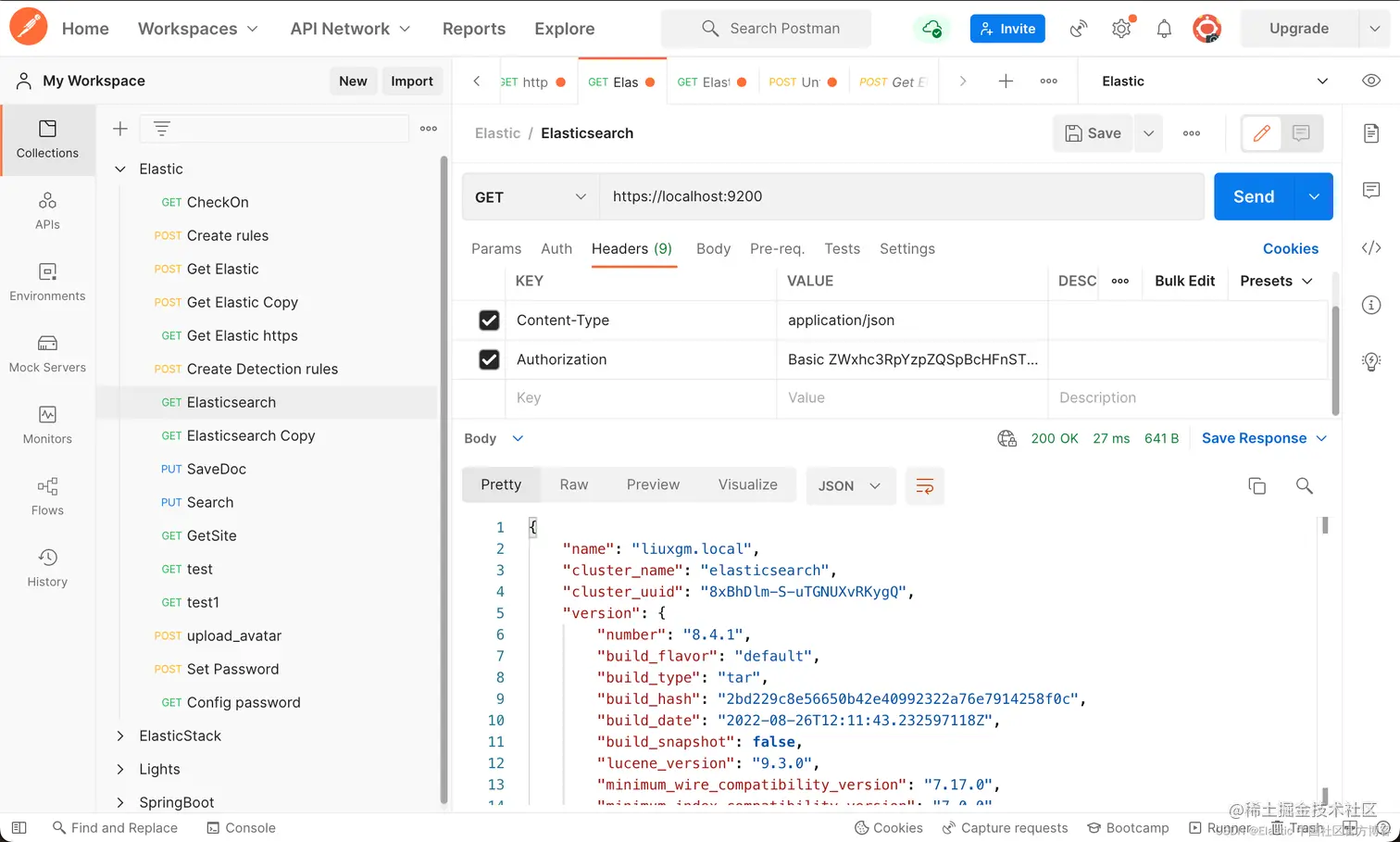Expand the Lights collection
Viewport: 1400px width, 842px height.
tap(120, 769)
